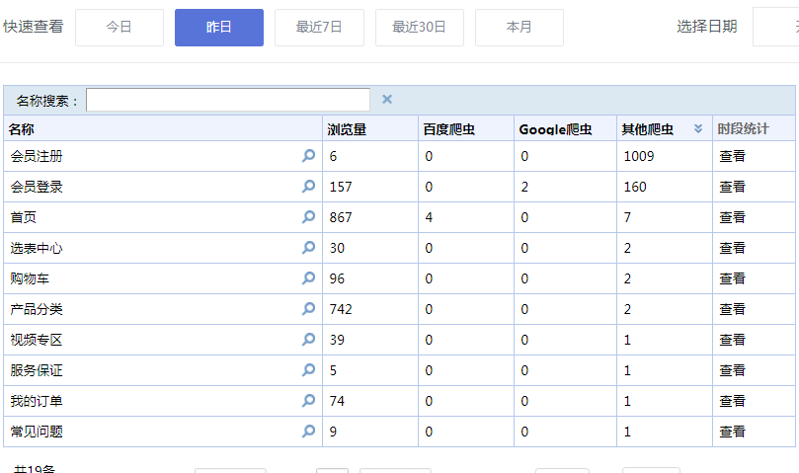This screenshot has height=473, width=799.
Task: Open the 选择日期 date field
Action: click(776, 27)
